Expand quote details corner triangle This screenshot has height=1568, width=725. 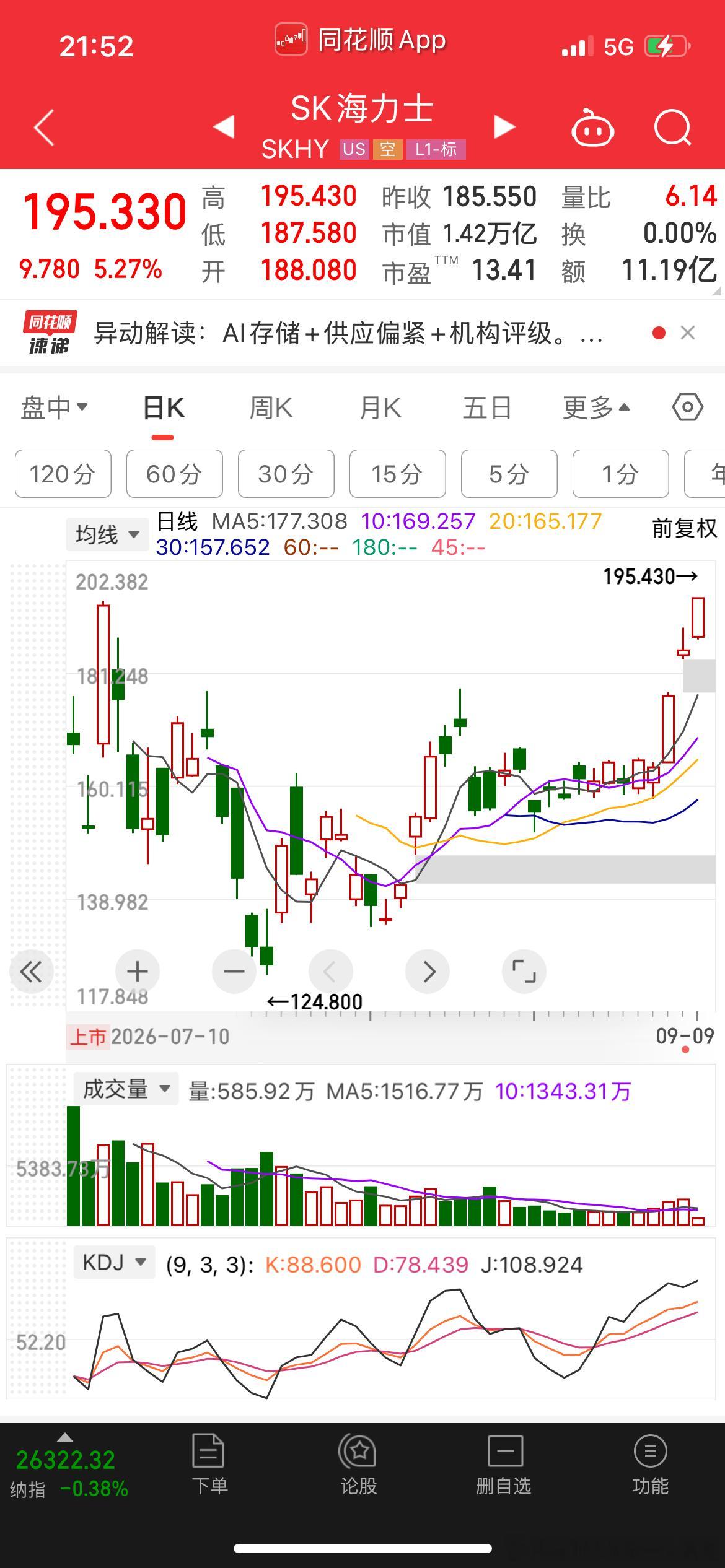click(717, 290)
